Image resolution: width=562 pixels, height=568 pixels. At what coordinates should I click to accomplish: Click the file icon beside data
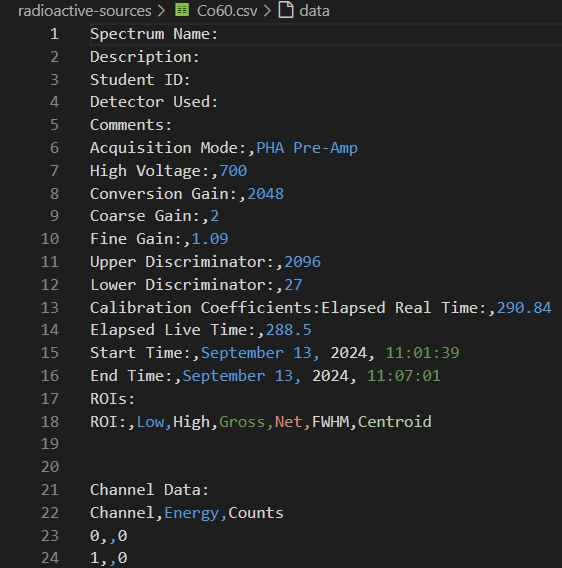pos(286,9)
